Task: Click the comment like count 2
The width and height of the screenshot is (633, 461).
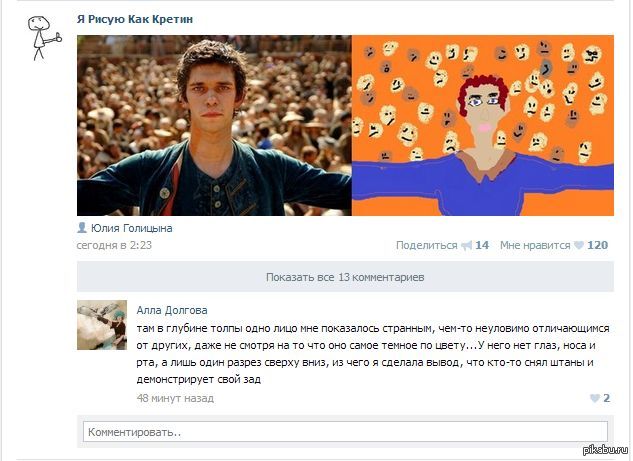Action: 606,398
